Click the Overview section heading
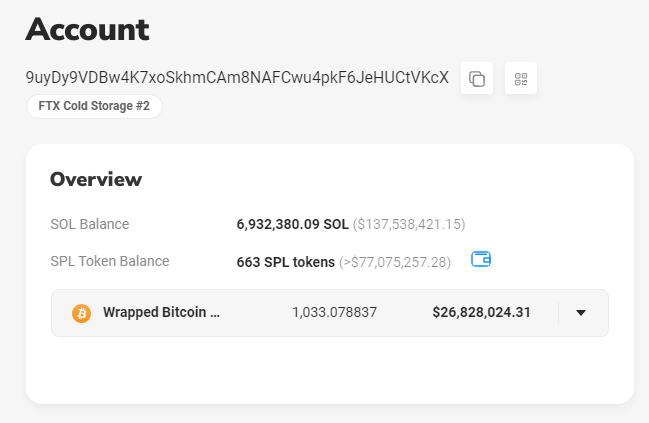 point(96,179)
